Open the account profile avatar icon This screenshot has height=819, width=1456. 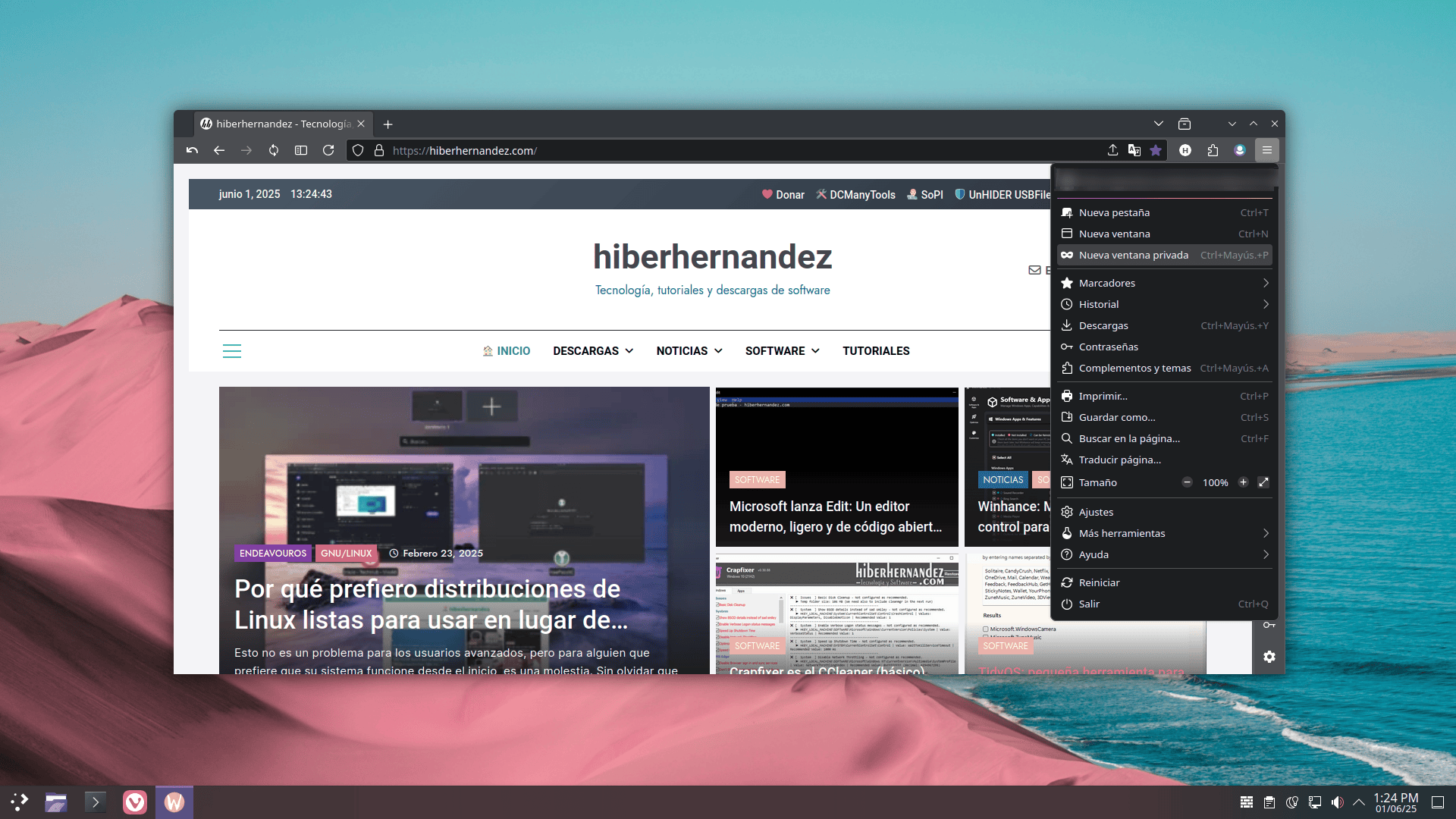coord(1240,150)
